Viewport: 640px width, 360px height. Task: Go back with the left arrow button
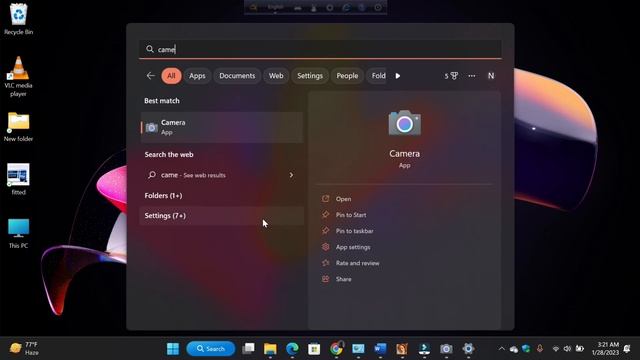pos(151,76)
